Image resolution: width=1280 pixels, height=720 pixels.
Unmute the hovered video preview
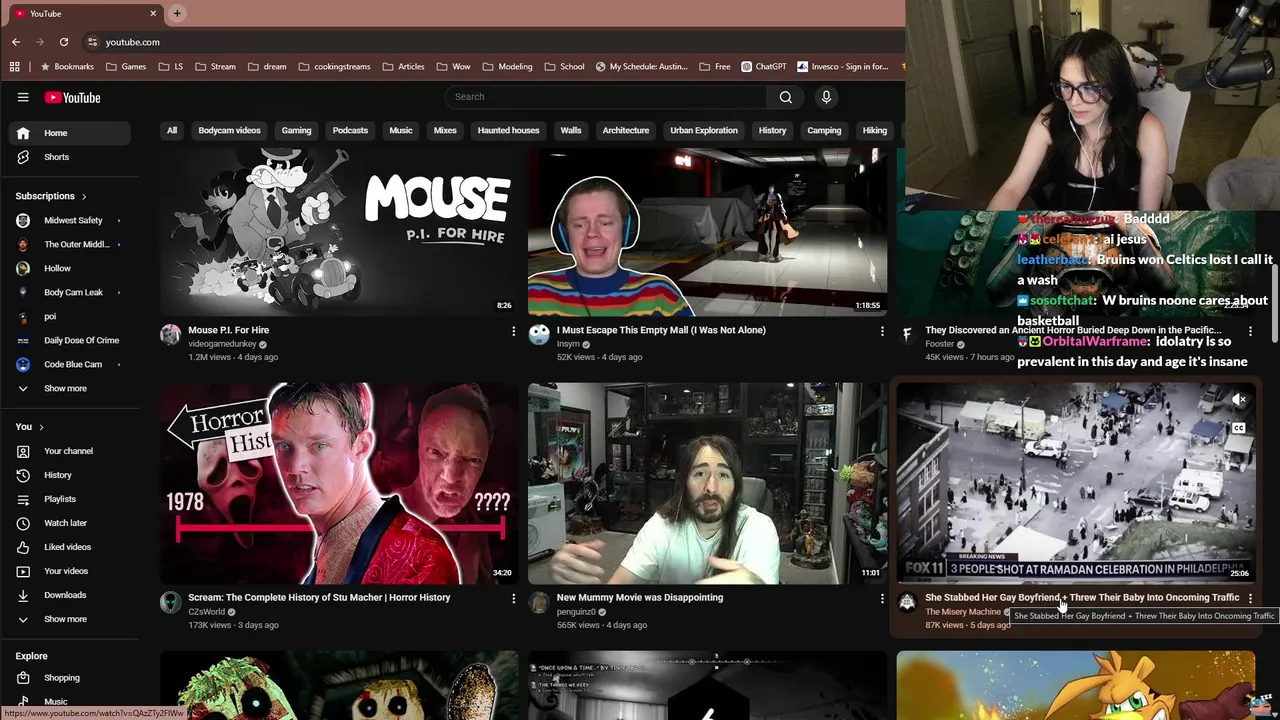1239,400
